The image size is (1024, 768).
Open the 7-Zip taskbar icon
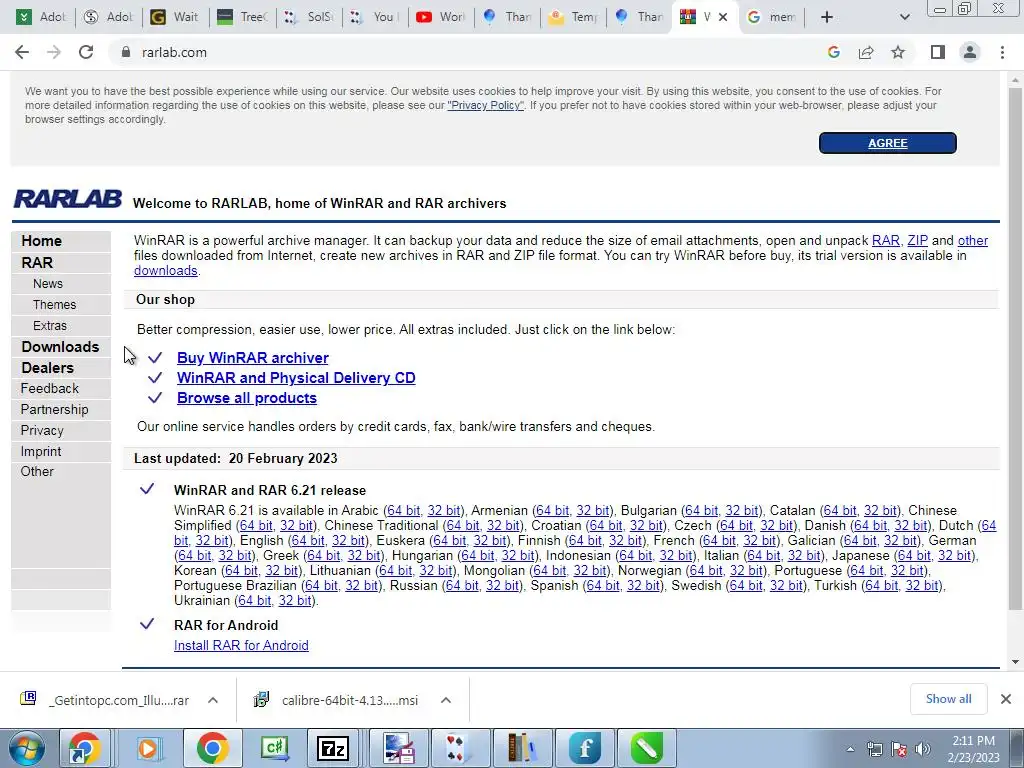click(332, 748)
